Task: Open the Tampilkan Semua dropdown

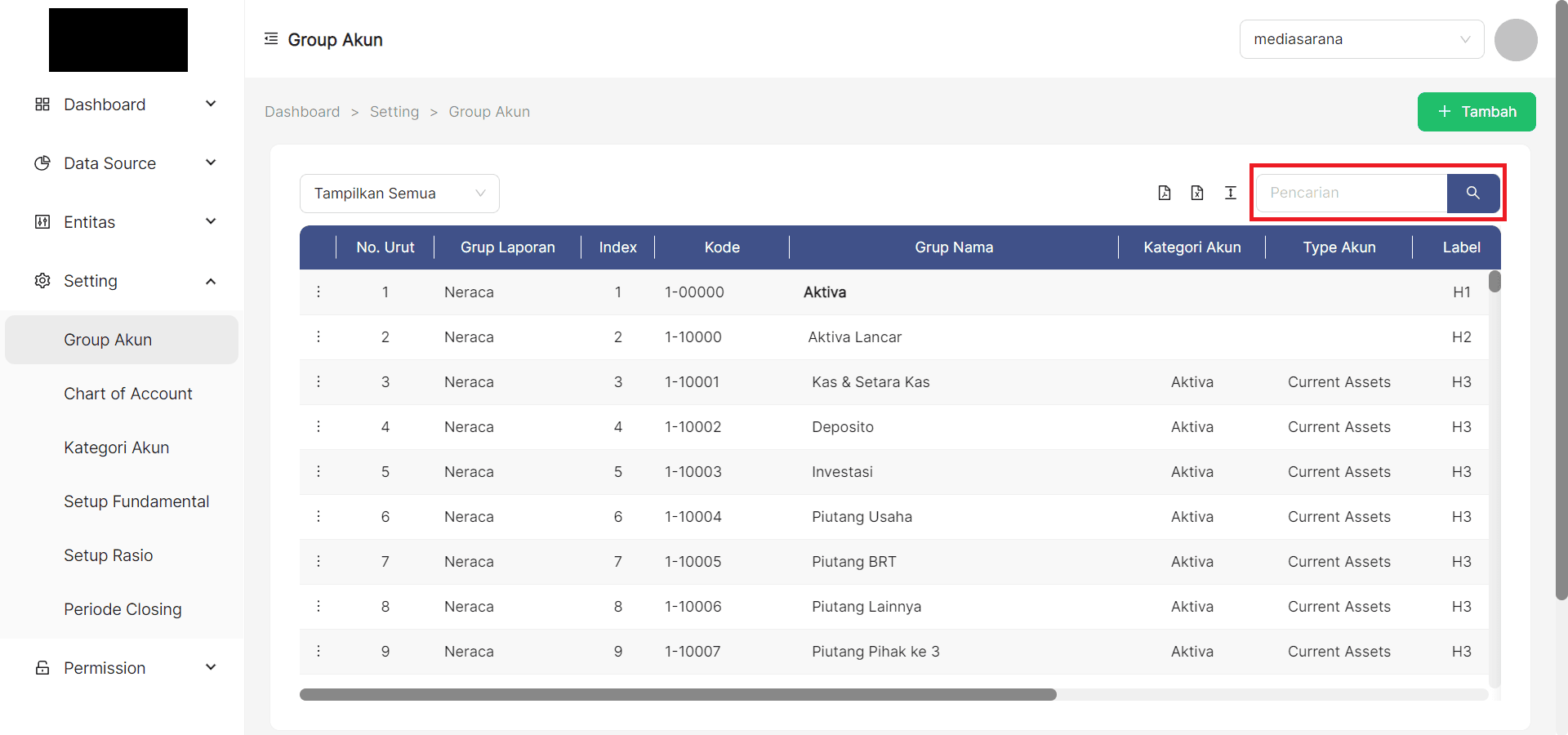Action: point(399,193)
